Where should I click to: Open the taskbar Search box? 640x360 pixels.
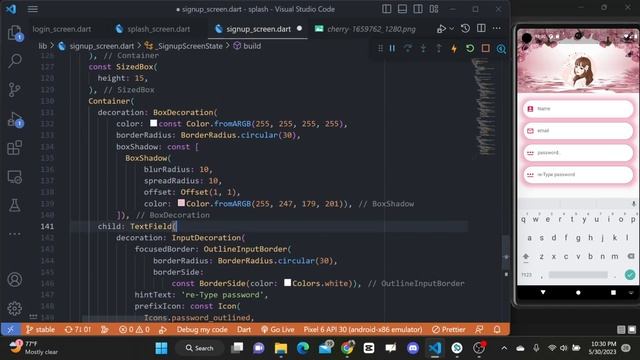coord(200,348)
